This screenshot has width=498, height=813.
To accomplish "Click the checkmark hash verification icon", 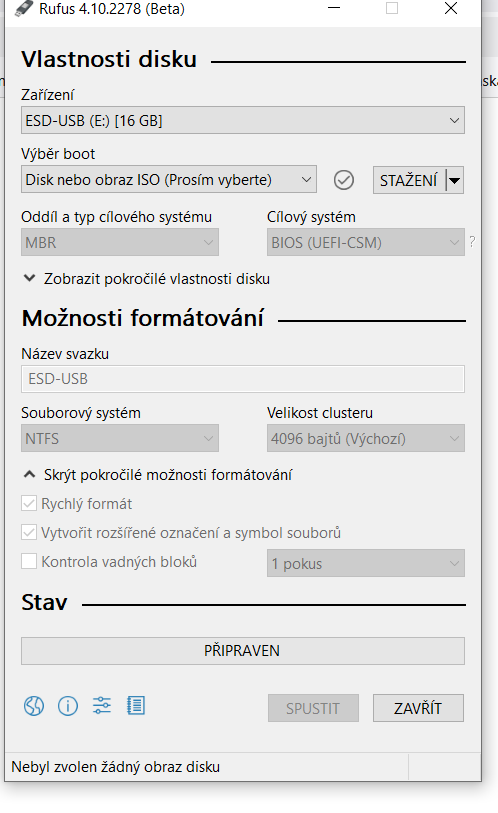I will click(343, 180).
